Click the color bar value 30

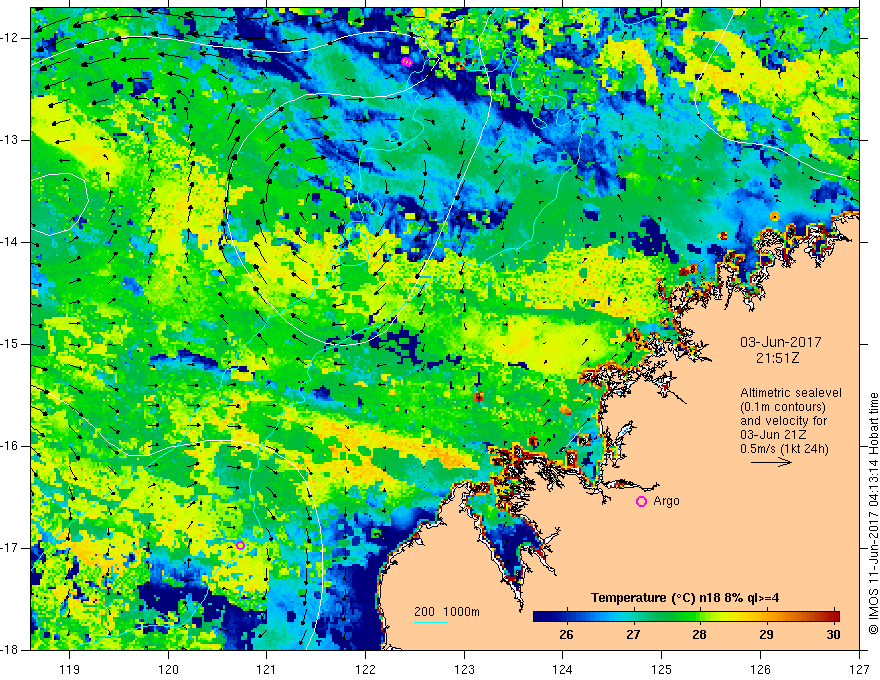coord(833,635)
